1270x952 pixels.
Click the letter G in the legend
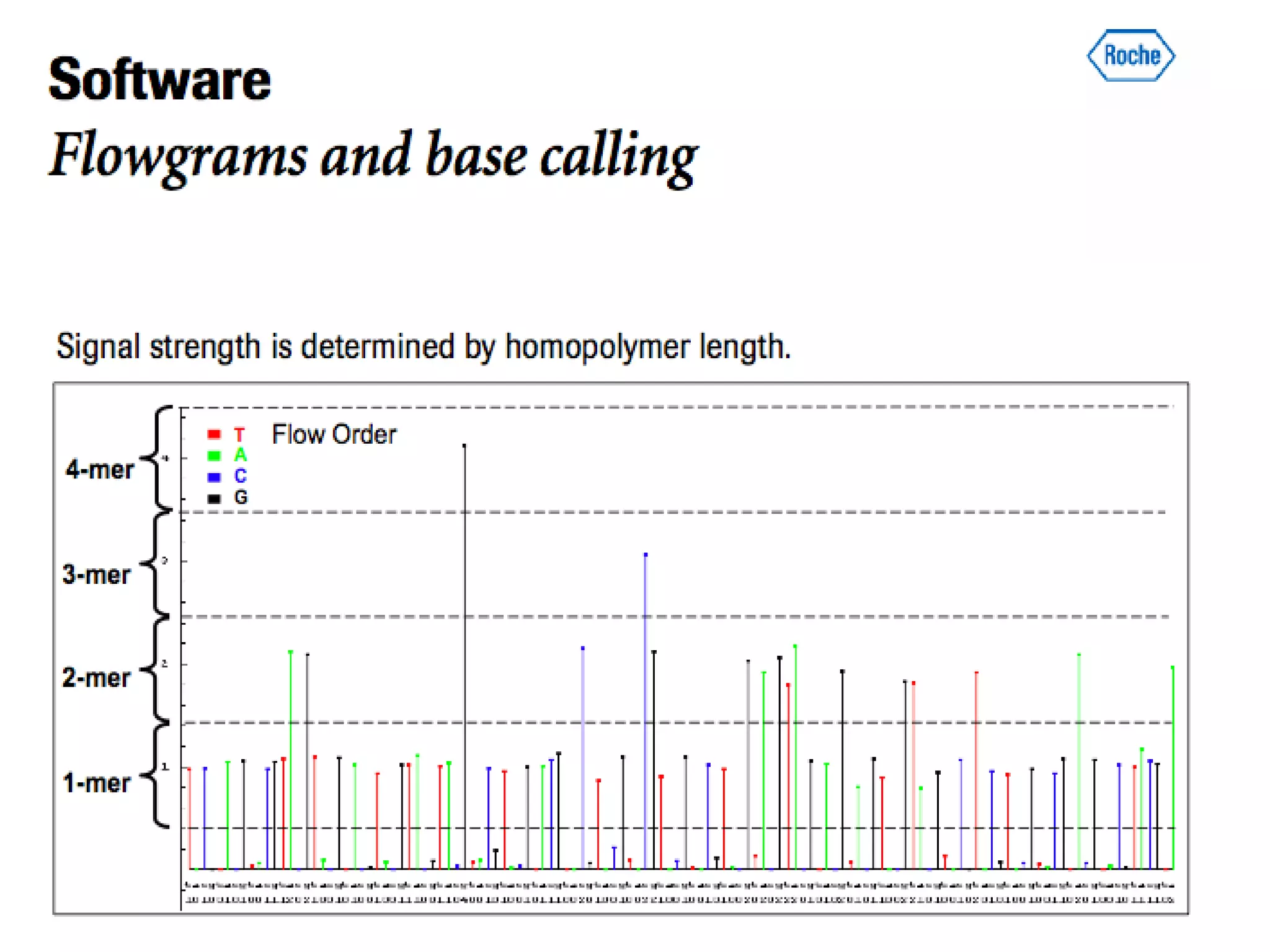click(241, 498)
